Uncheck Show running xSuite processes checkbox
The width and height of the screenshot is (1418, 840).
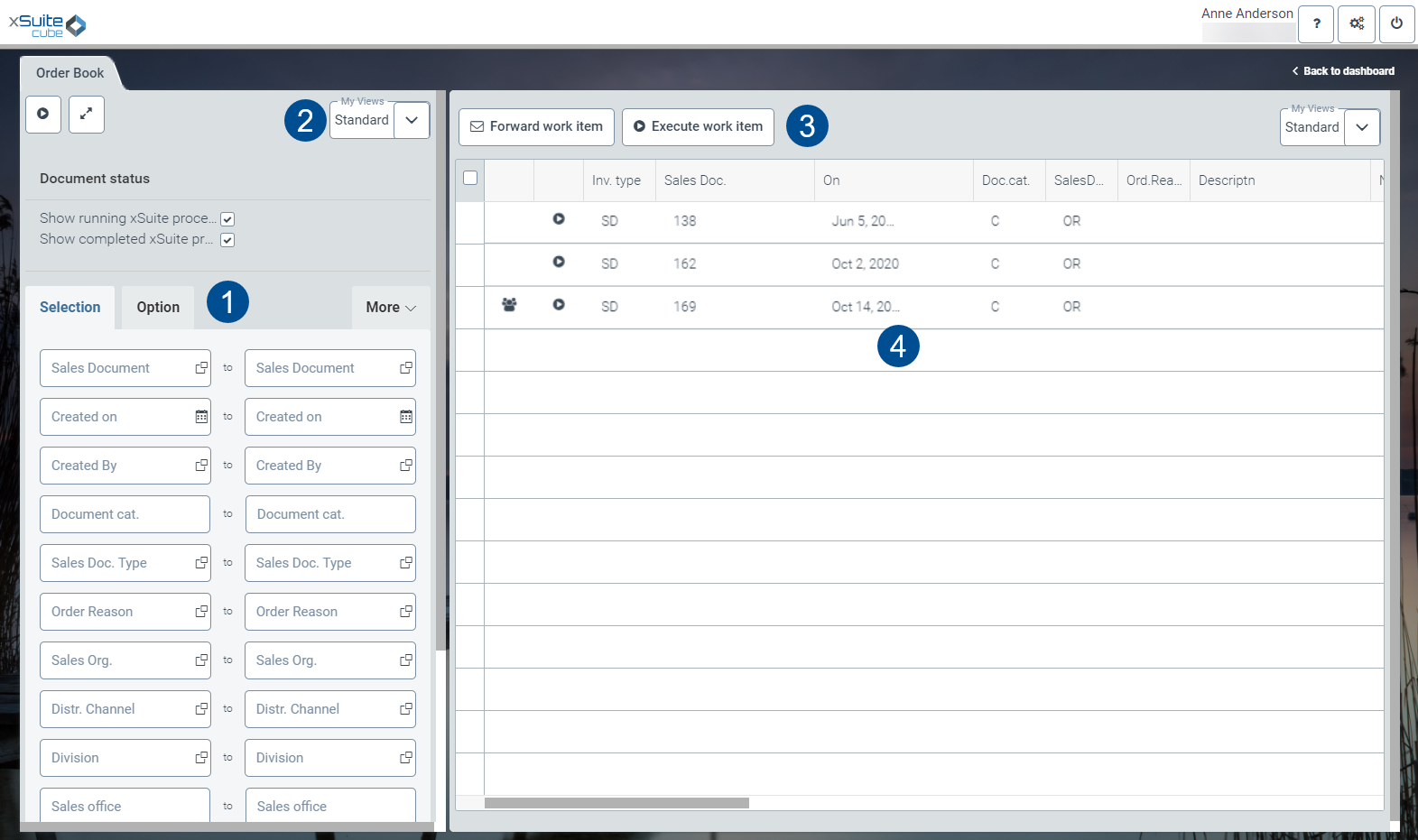point(227,219)
